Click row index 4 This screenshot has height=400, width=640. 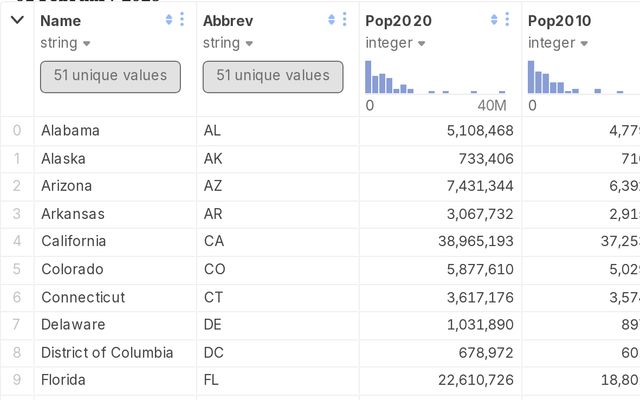(x=16, y=241)
